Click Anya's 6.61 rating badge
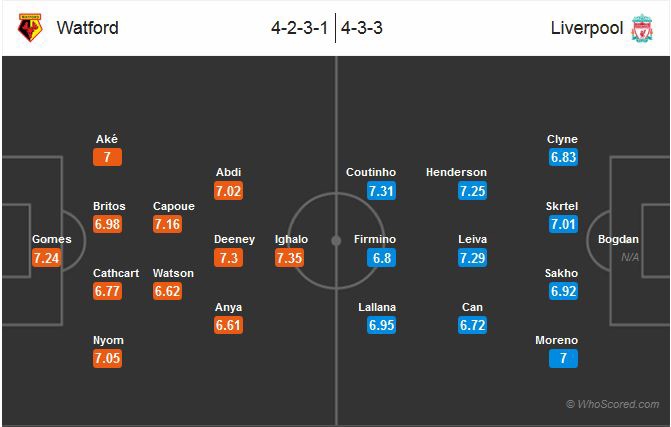This screenshot has width=671, height=427. click(x=228, y=326)
